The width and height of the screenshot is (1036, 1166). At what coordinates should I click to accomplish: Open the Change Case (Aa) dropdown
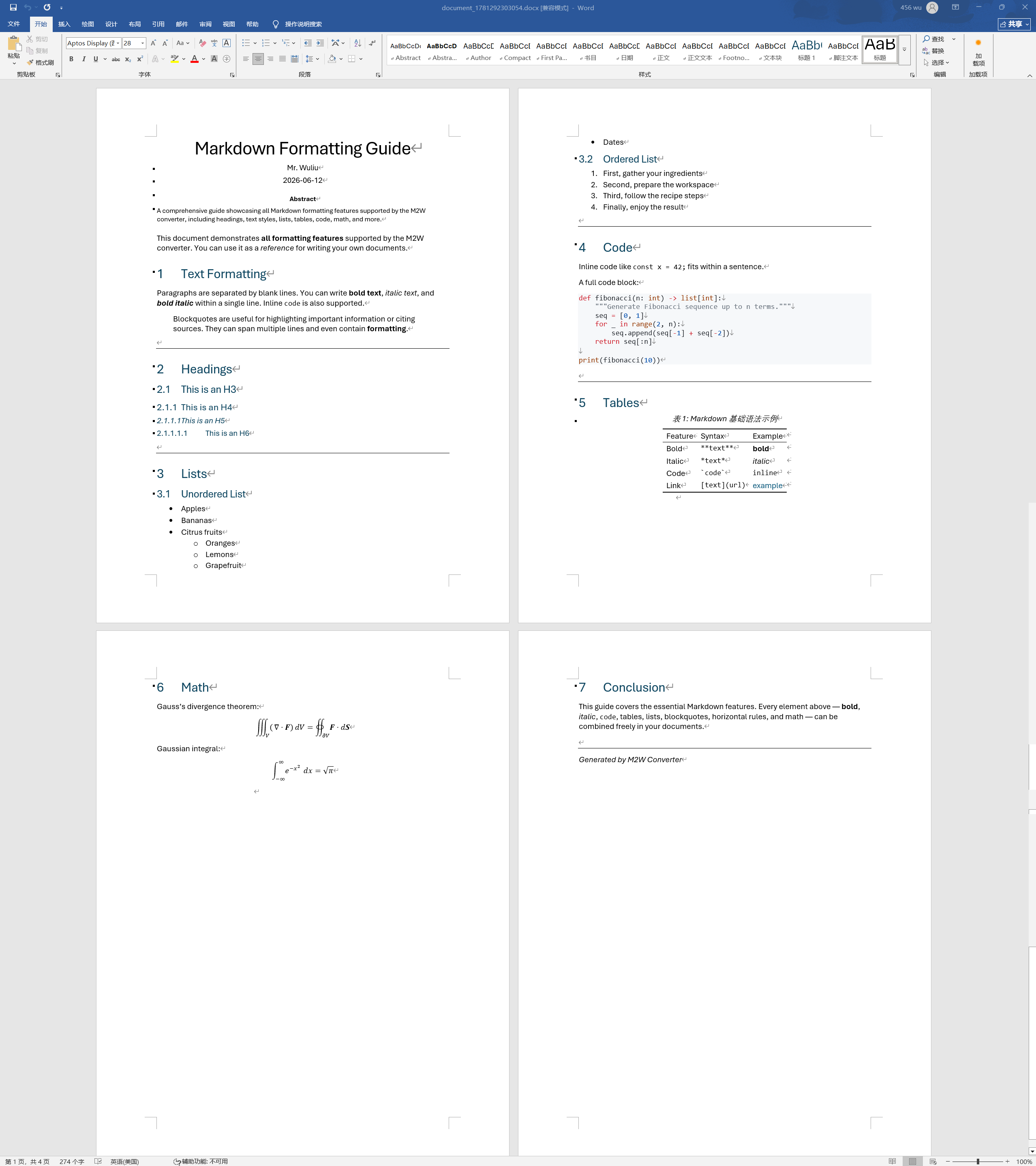(182, 43)
